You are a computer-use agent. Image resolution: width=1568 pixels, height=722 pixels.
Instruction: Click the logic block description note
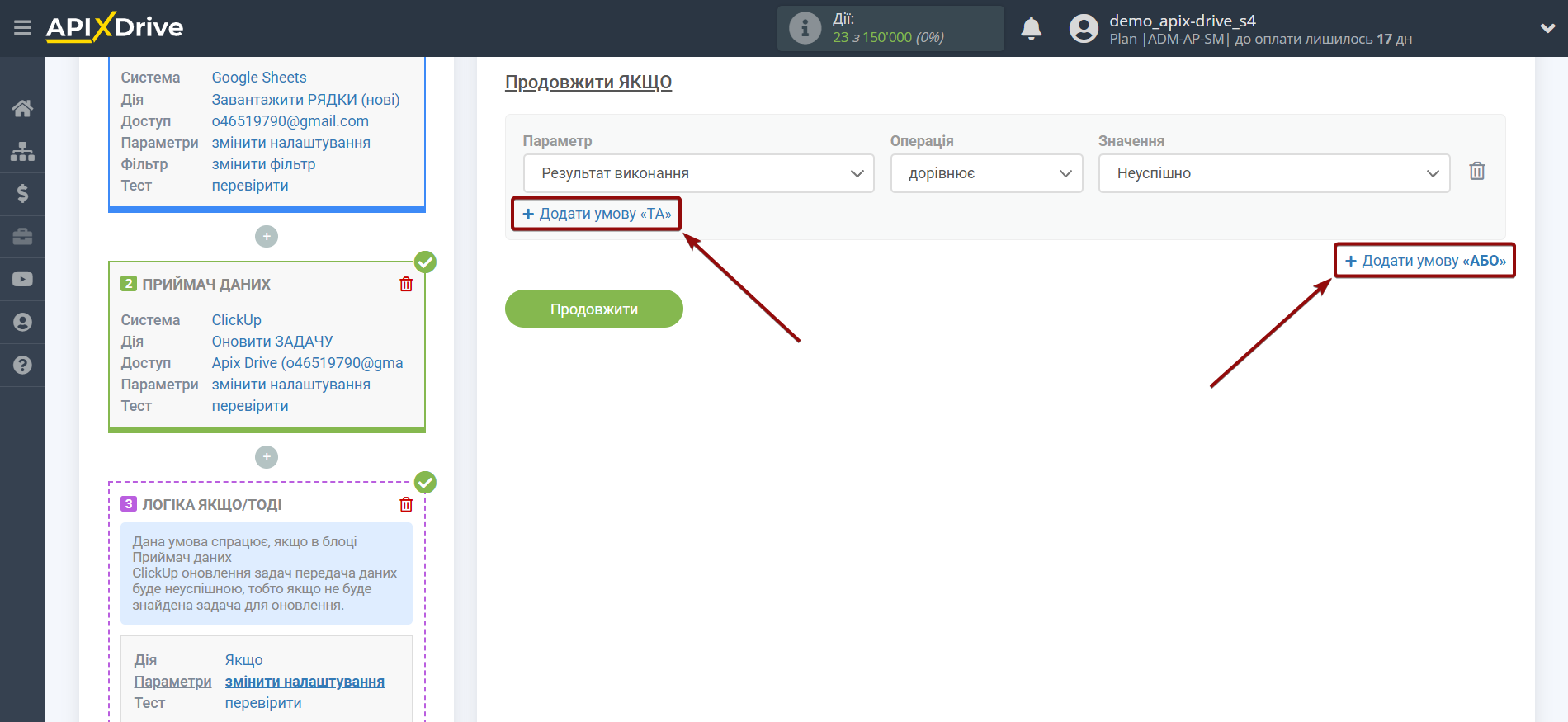[267, 573]
